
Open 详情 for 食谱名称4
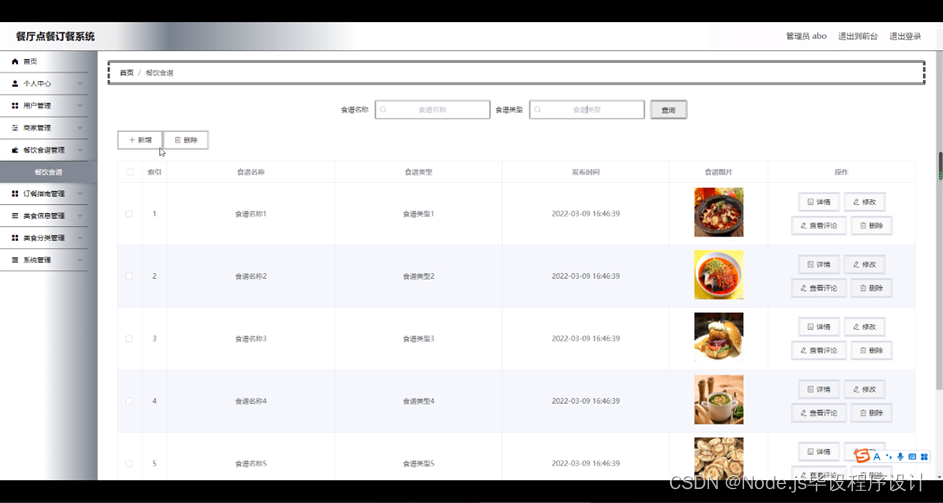click(x=819, y=389)
